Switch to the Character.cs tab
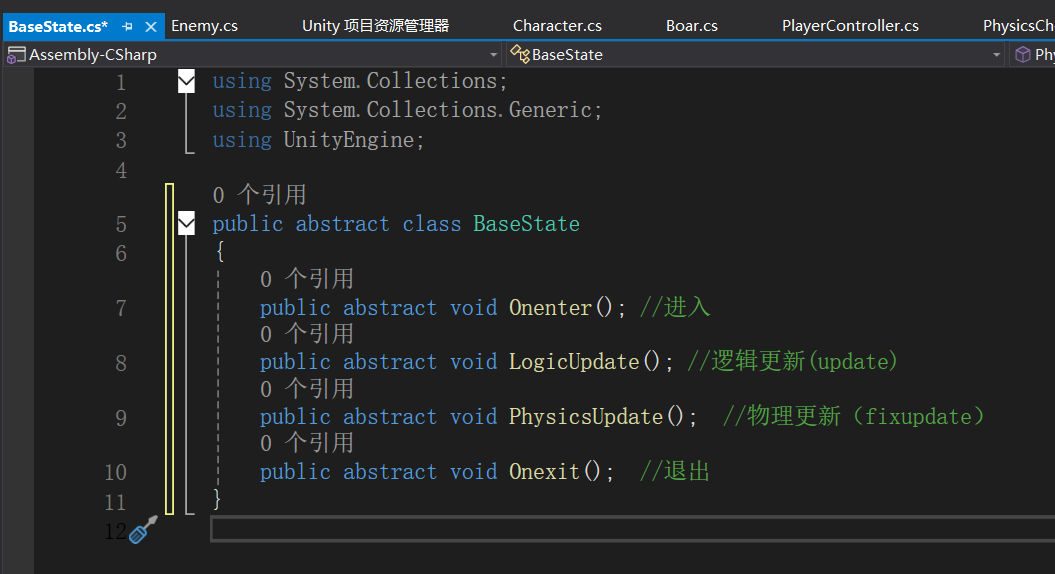 click(x=557, y=26)
